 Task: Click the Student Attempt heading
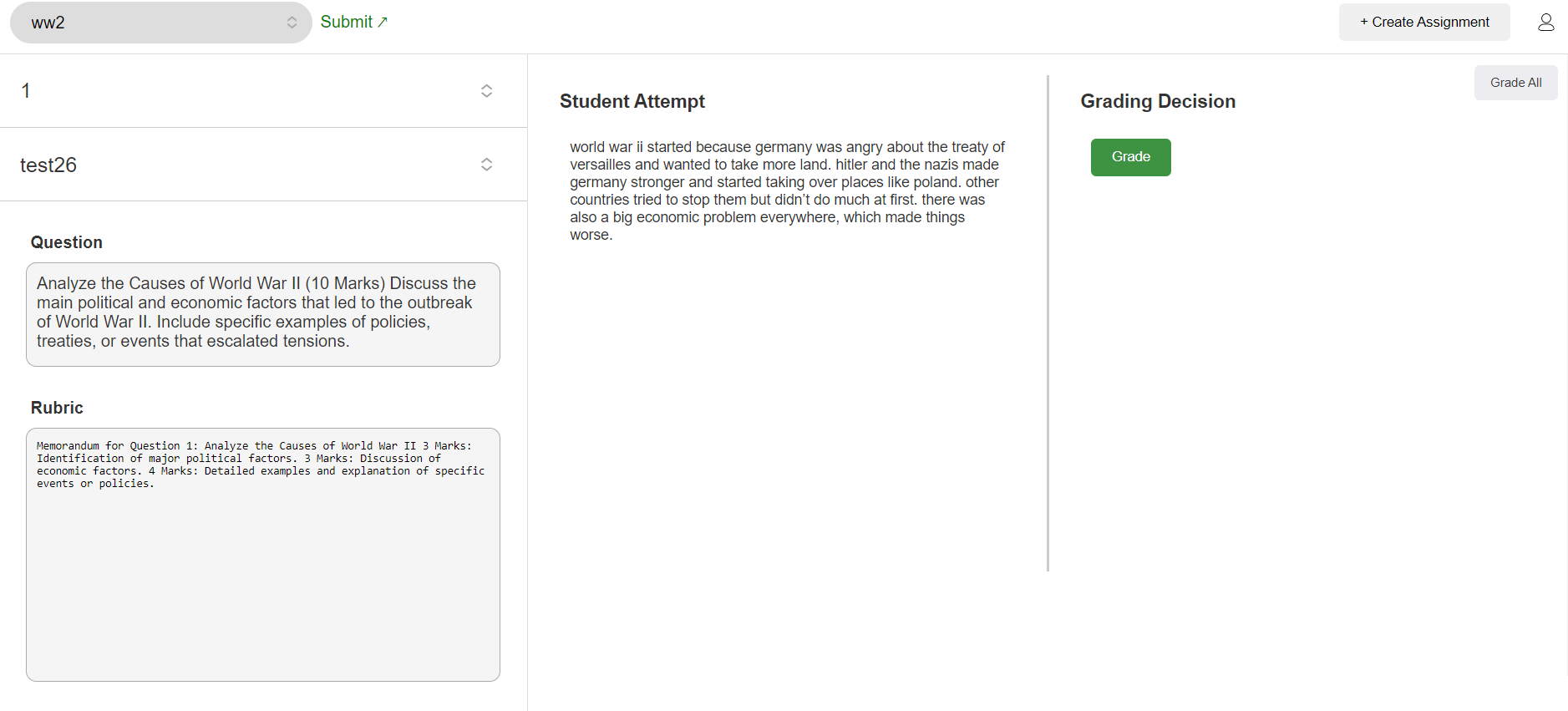[x=632, y=102]
